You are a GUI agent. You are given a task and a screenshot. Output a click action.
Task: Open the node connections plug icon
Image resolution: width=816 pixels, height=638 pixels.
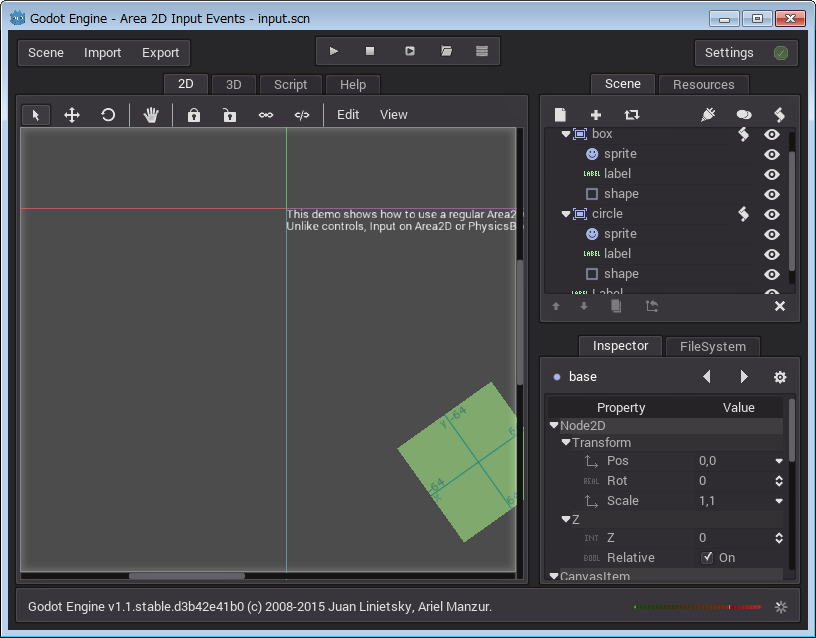point(708,114)
